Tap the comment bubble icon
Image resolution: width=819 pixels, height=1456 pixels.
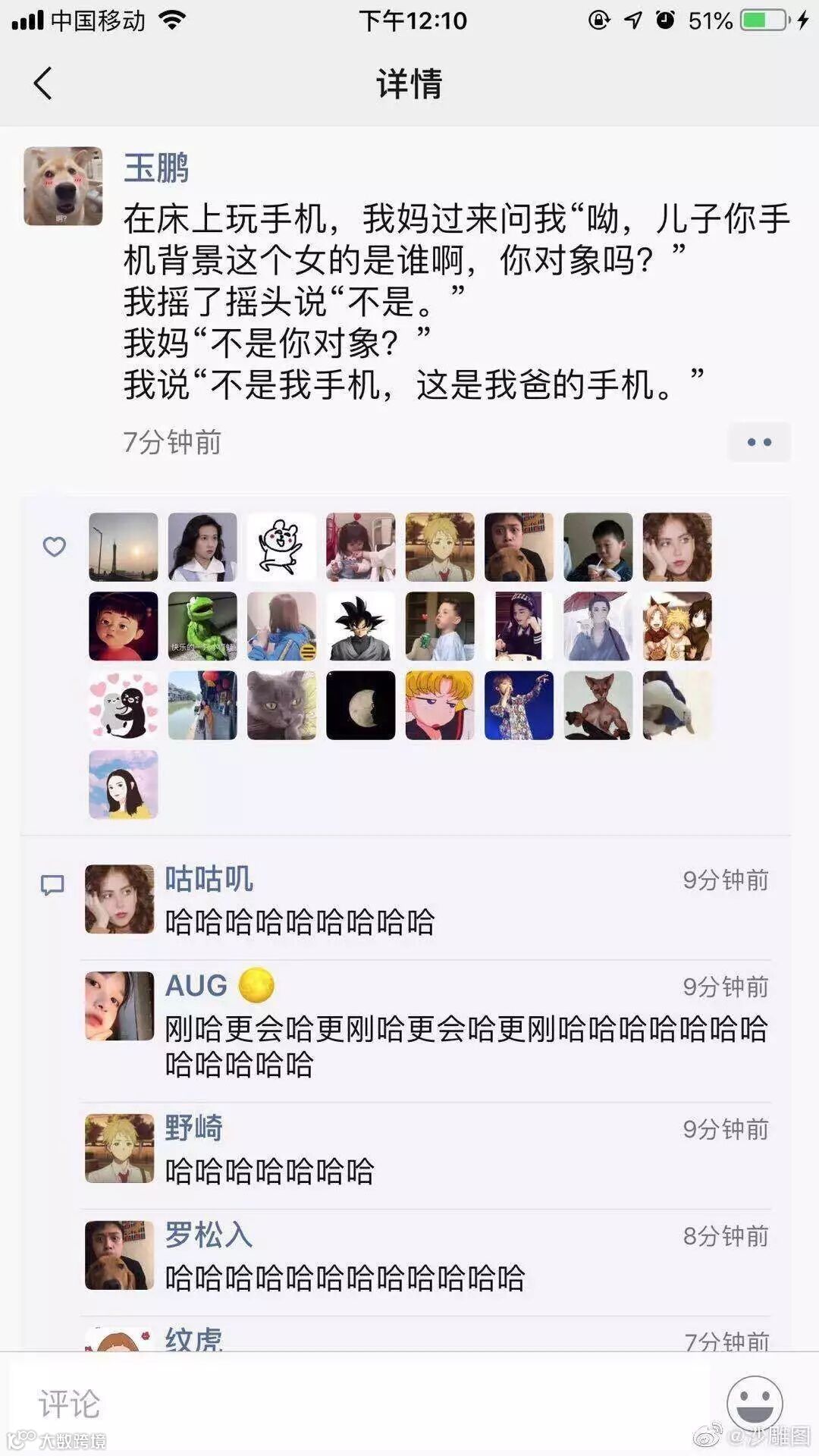click(x=52, y=885)
